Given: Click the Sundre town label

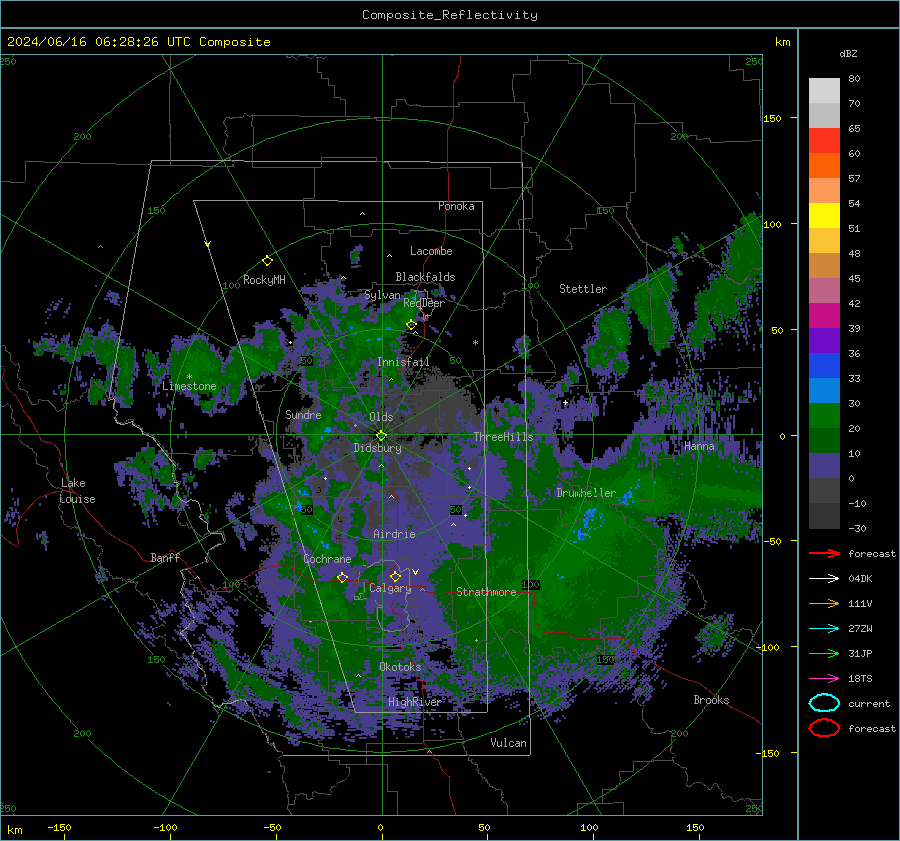Looking at the screenshot, I should coord(304,414).
